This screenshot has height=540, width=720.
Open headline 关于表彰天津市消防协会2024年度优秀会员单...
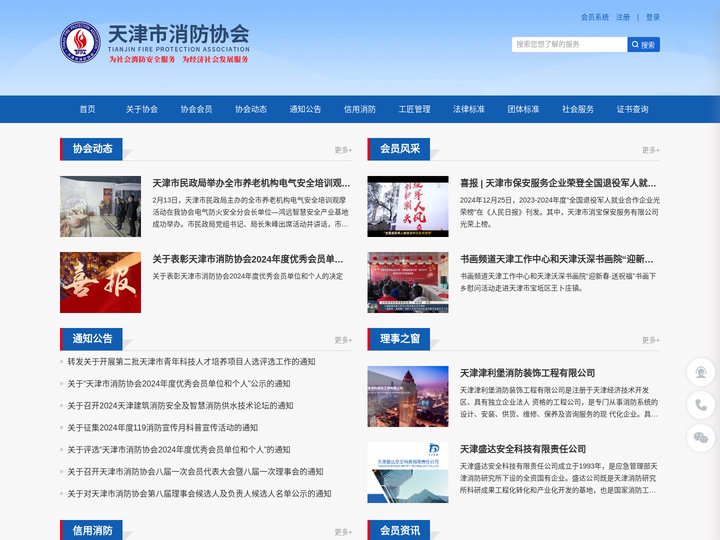pos(248,259)
